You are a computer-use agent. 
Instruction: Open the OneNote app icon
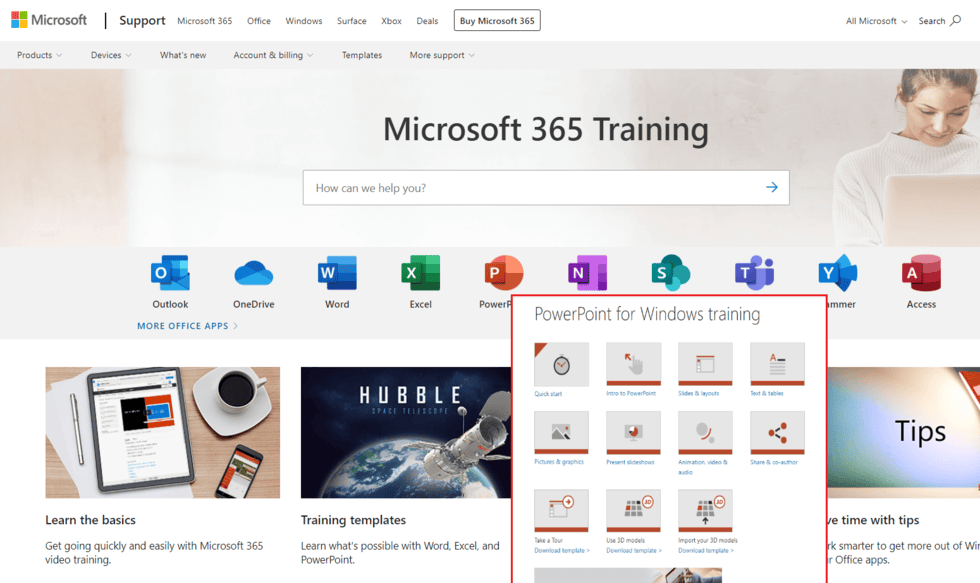pos(588,273)
